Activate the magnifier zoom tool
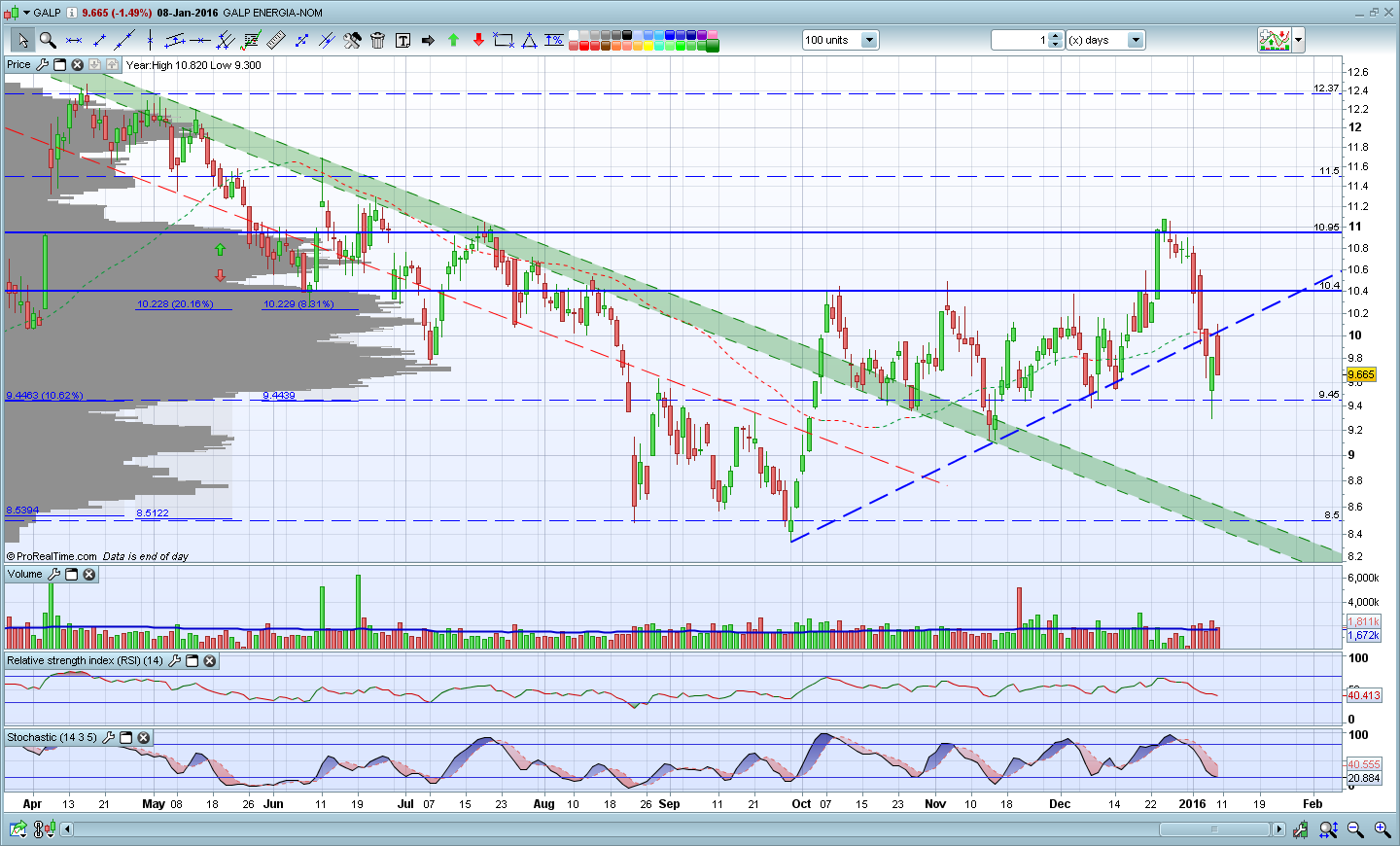The width and height of the screenshot is (1400, 846). pyautogui.click(x=48, y=40)
